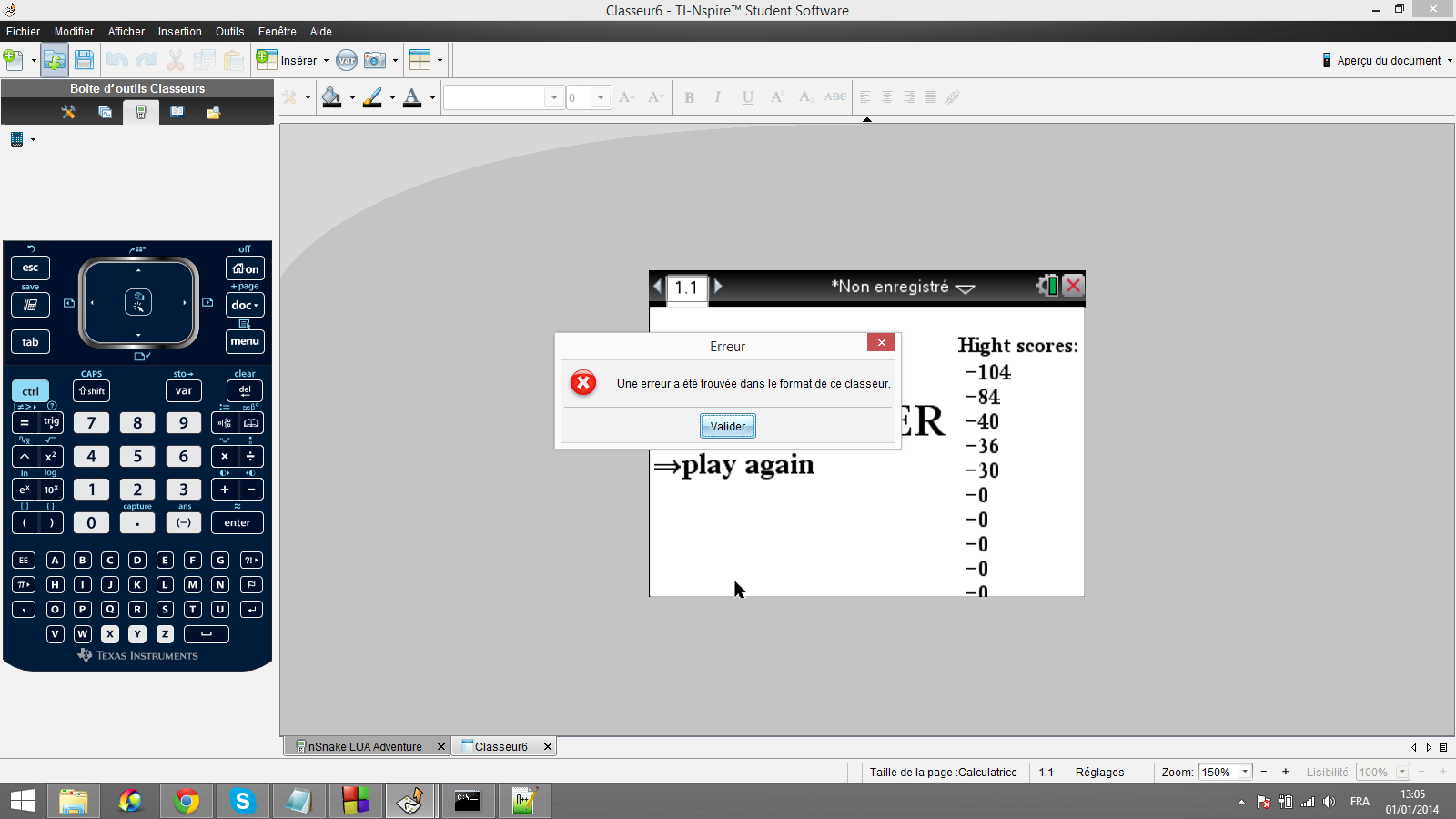Open Page Sorter tab in toolbox
This screenshot has width=1456, height=819.
(x=105, y=112)
